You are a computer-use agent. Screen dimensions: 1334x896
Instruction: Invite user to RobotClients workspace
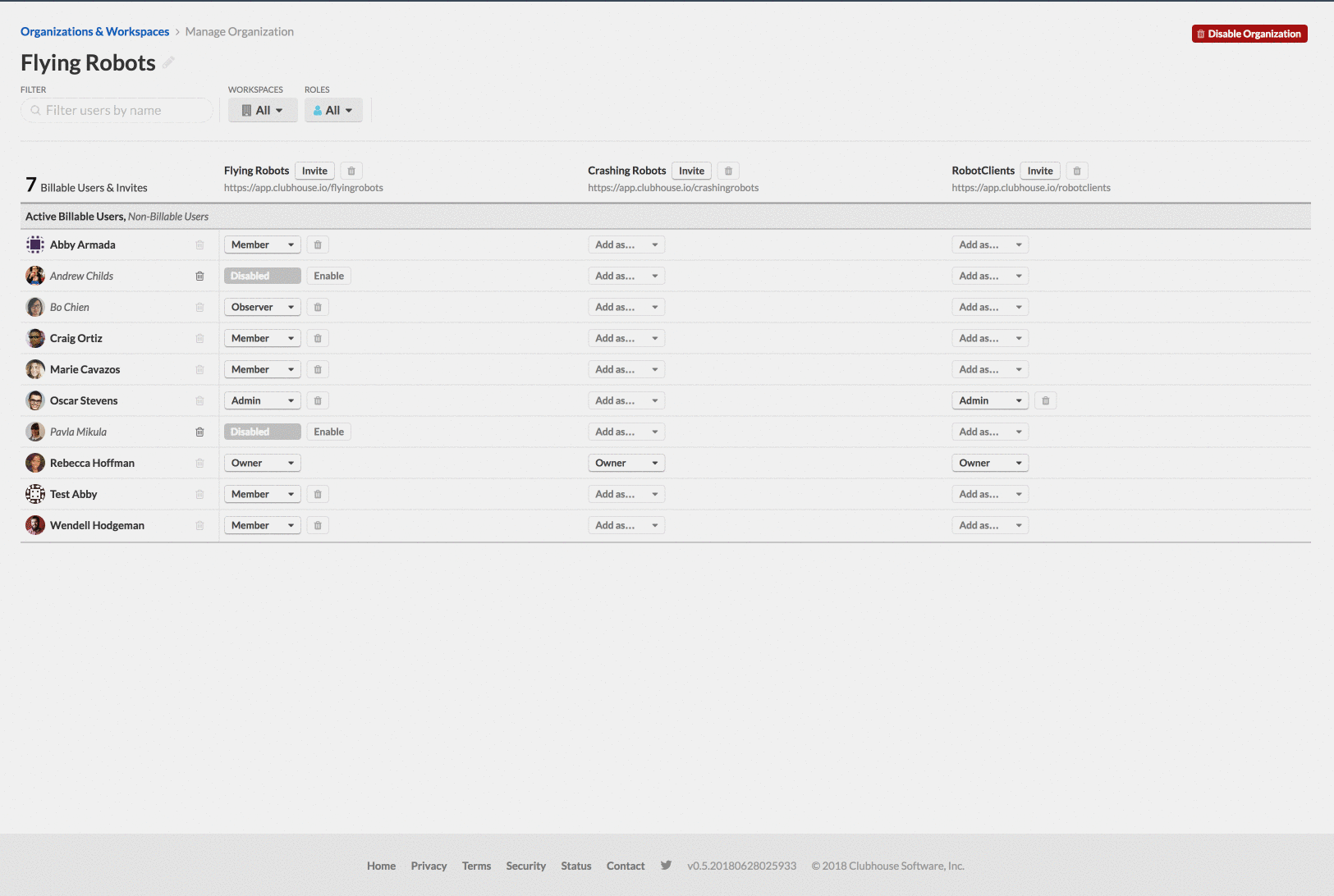coord(1040,171)
